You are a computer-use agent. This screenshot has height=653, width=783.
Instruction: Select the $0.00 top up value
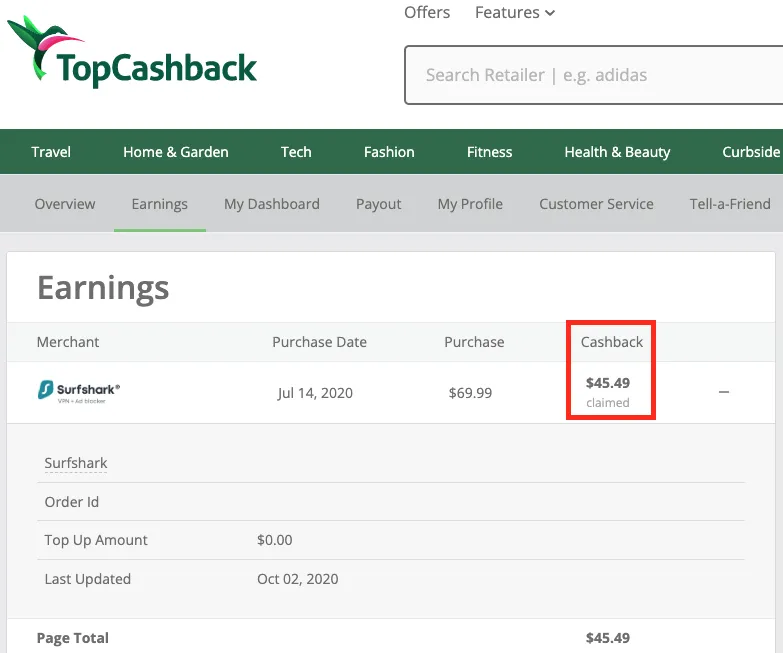point(275,540)
